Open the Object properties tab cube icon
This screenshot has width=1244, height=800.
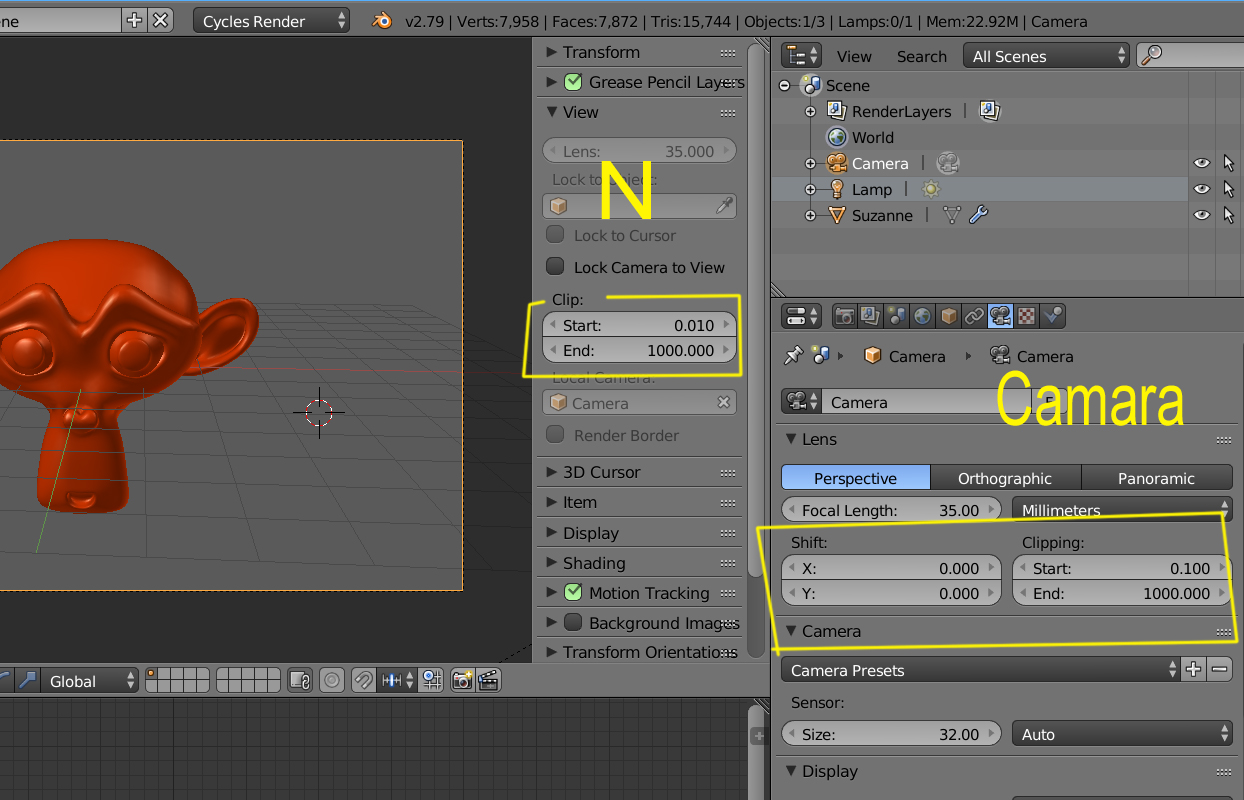click(948, 316)
